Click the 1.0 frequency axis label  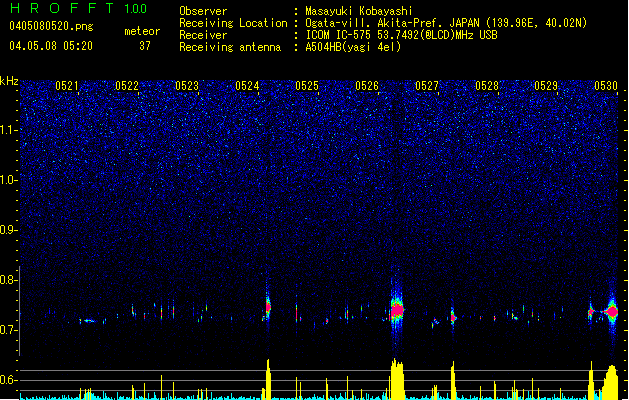[8, 180]
